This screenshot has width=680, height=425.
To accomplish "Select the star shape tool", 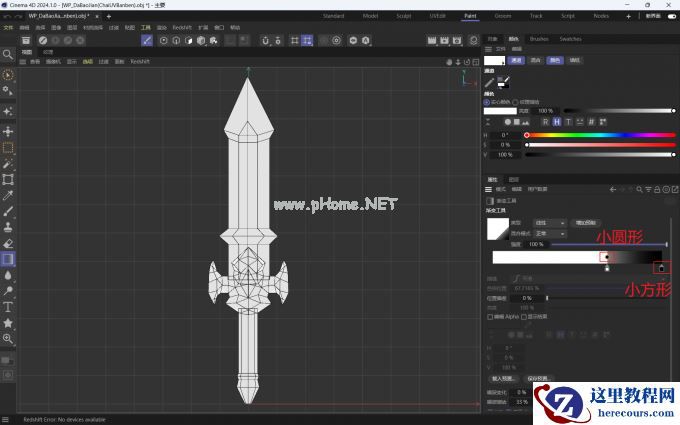I will pyautogui.click(x=8, y=323).
